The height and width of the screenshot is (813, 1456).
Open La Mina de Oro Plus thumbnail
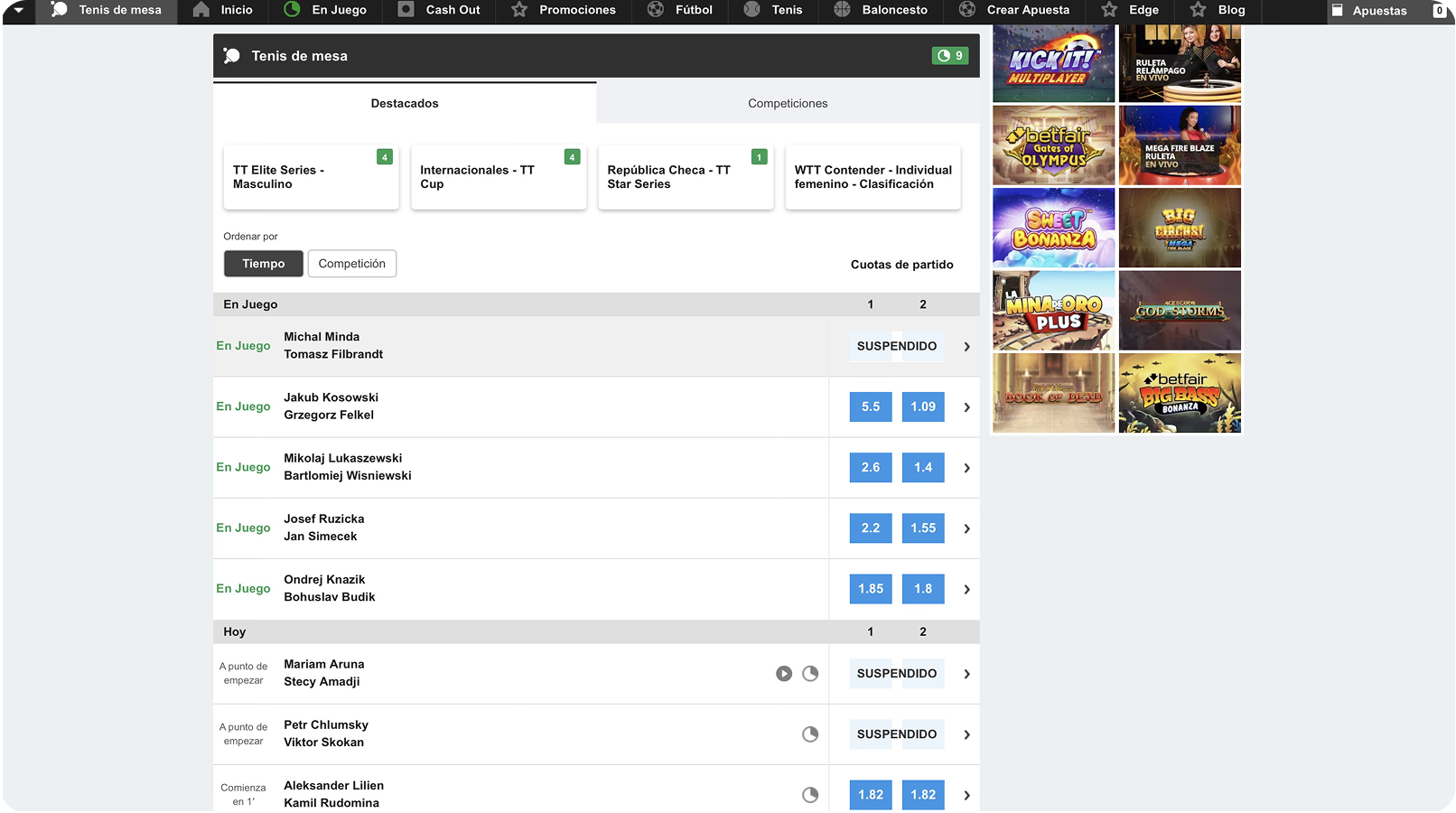click(1053, 311)
